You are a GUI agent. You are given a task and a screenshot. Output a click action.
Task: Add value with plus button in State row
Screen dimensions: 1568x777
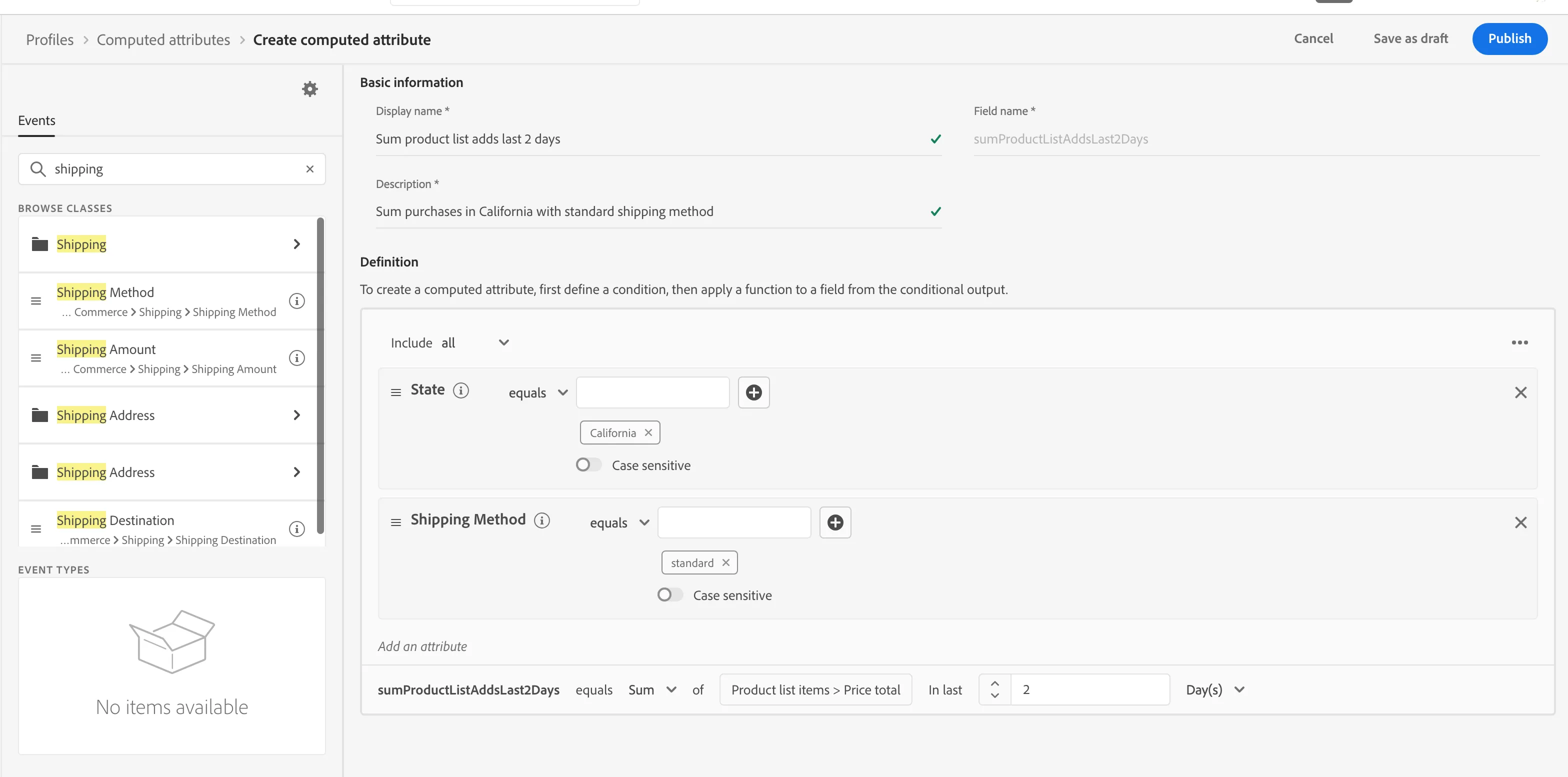click(x=753, y=392)
